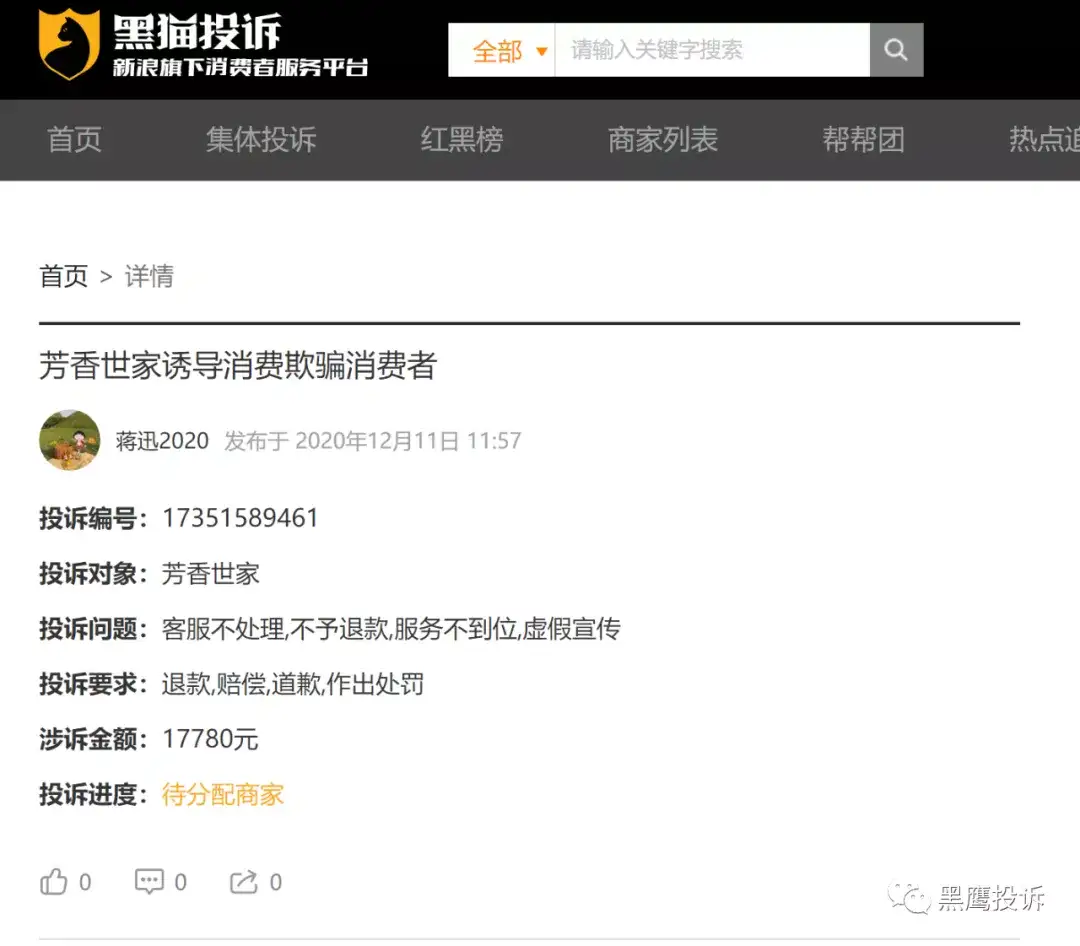
Task: Open the 首页 navigation tab
Action: click(74, 140)
